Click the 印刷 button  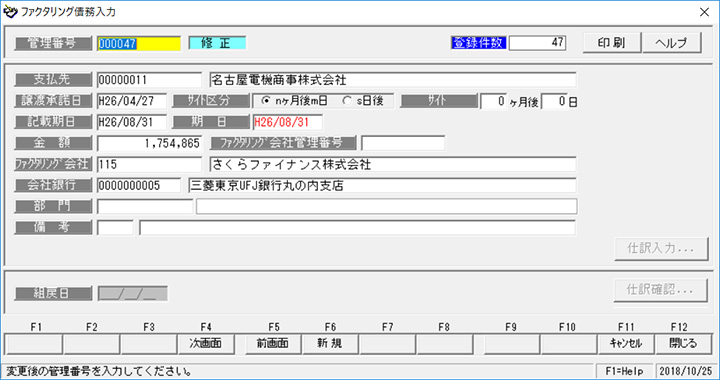(611, 43)
